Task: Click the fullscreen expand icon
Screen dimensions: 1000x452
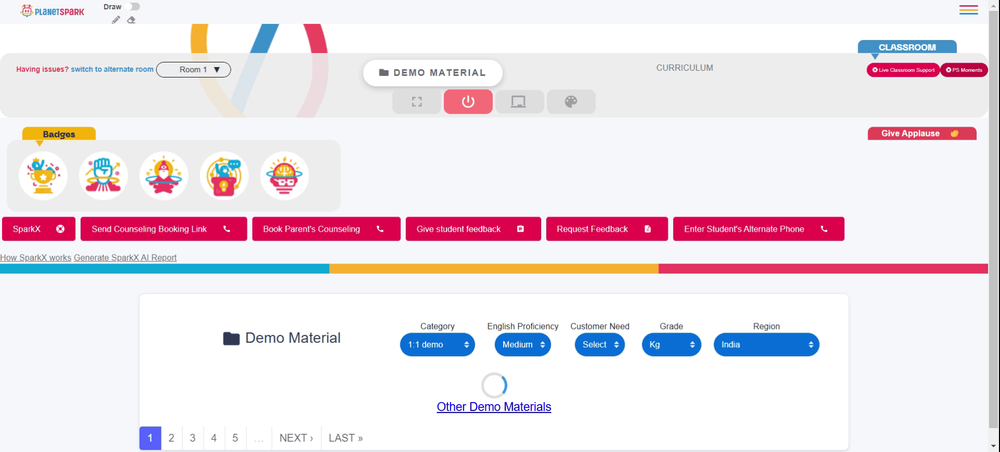Action: [416, 102]
